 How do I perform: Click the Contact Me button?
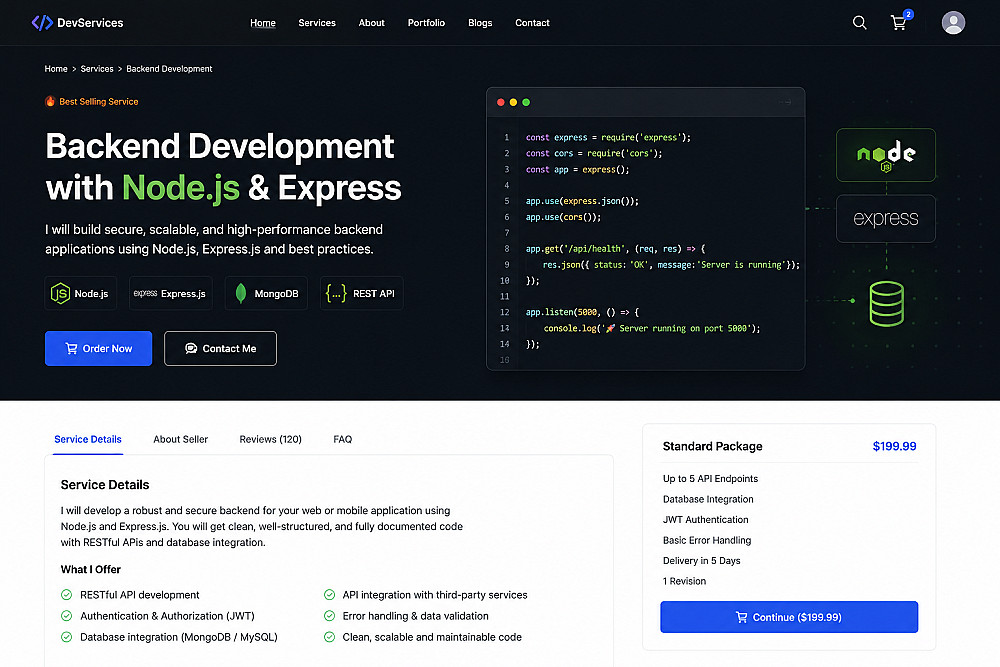tap(220, 348)
